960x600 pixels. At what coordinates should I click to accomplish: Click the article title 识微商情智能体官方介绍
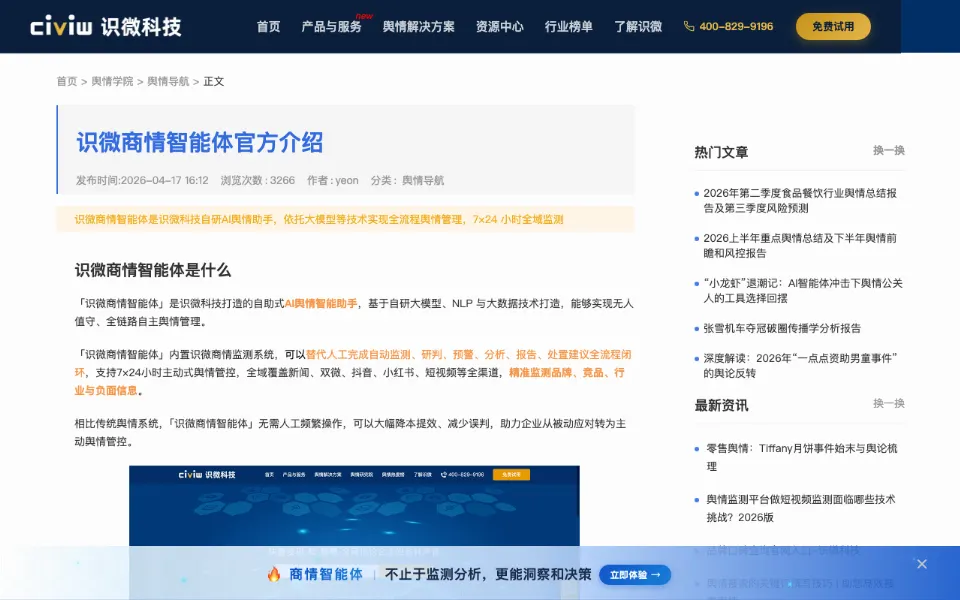click(x=200, y=142)
